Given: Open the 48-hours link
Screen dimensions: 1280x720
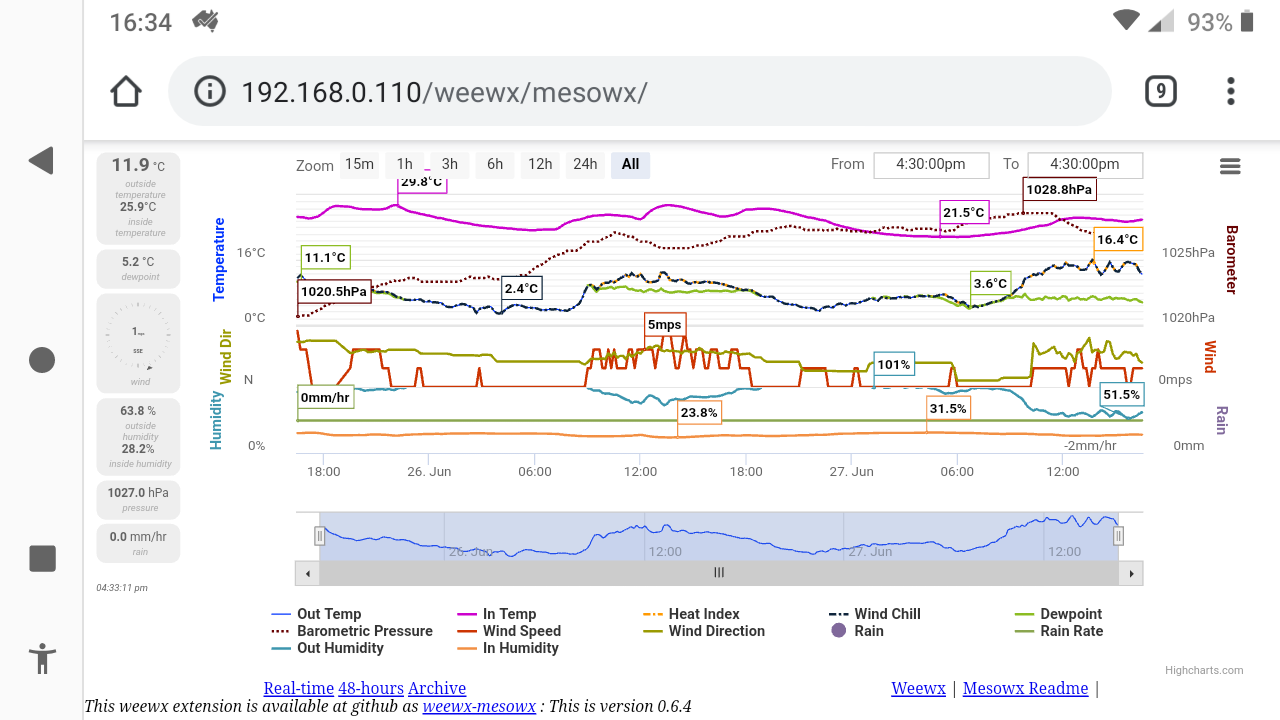Looking at the screenshot, I should tap(371, 688).
